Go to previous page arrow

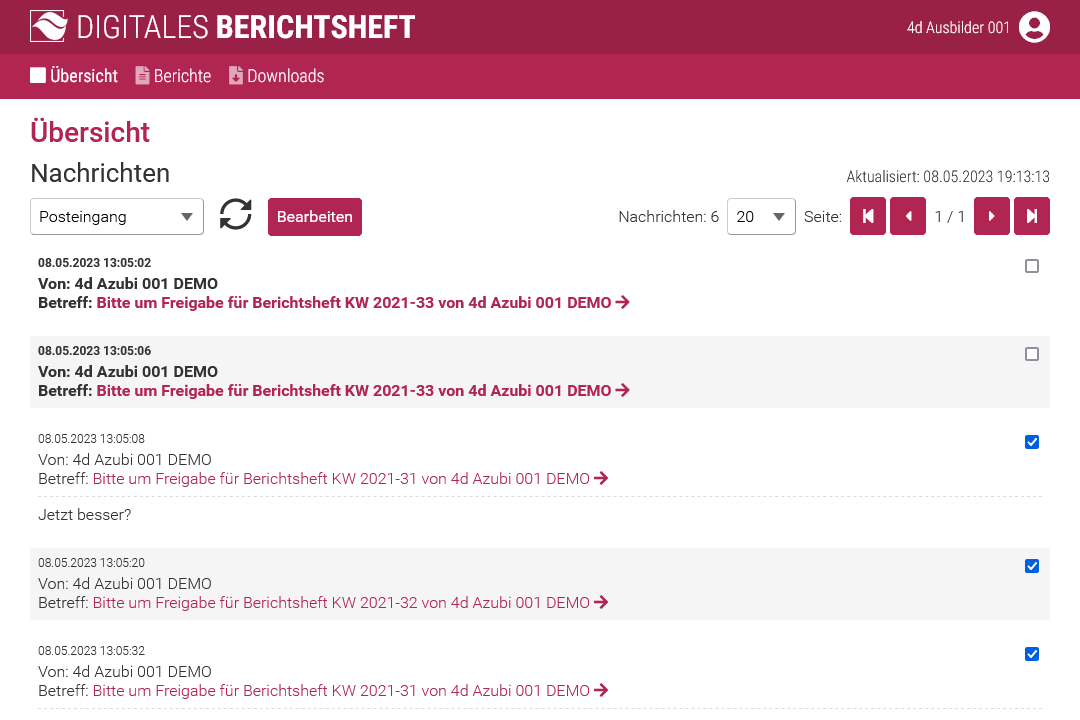(x=908, y=217)
